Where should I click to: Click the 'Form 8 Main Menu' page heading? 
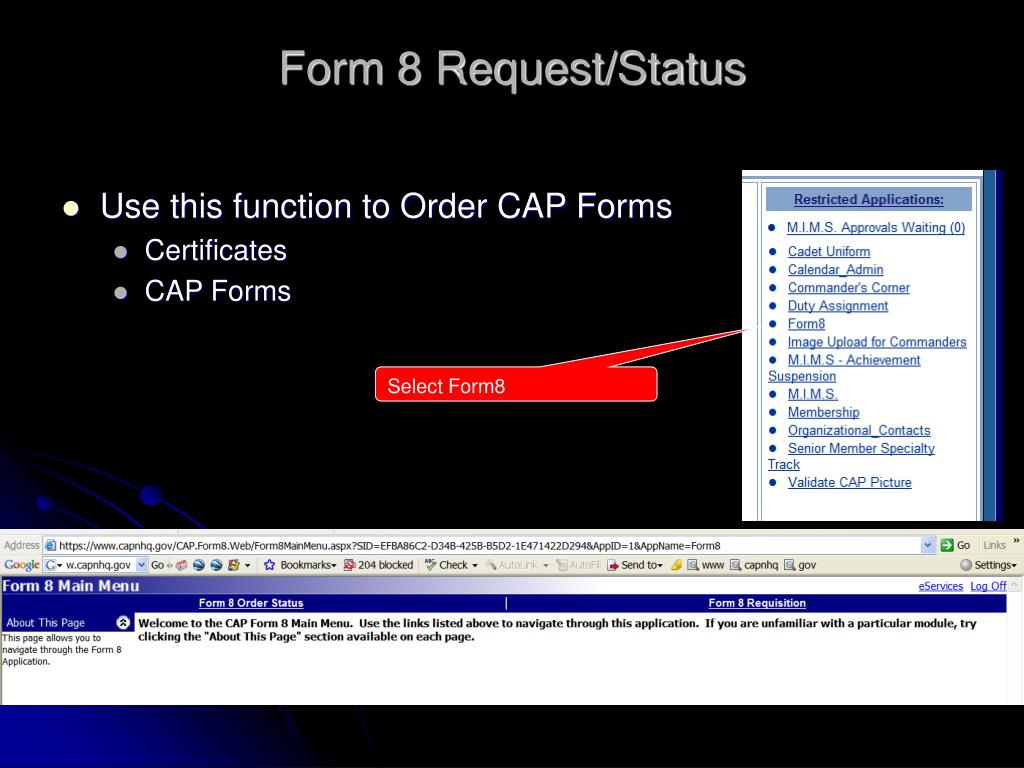coord(71,586)
